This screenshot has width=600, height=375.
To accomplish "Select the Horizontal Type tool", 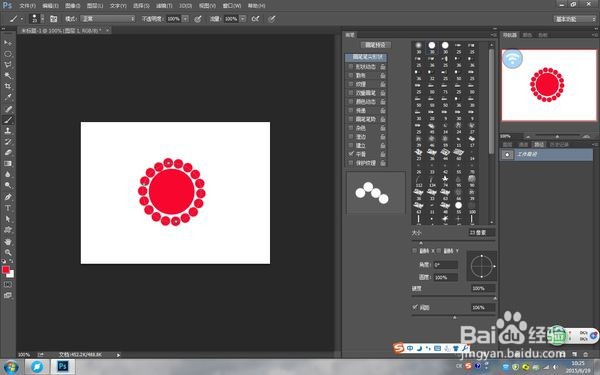I will tap(8, 208).
